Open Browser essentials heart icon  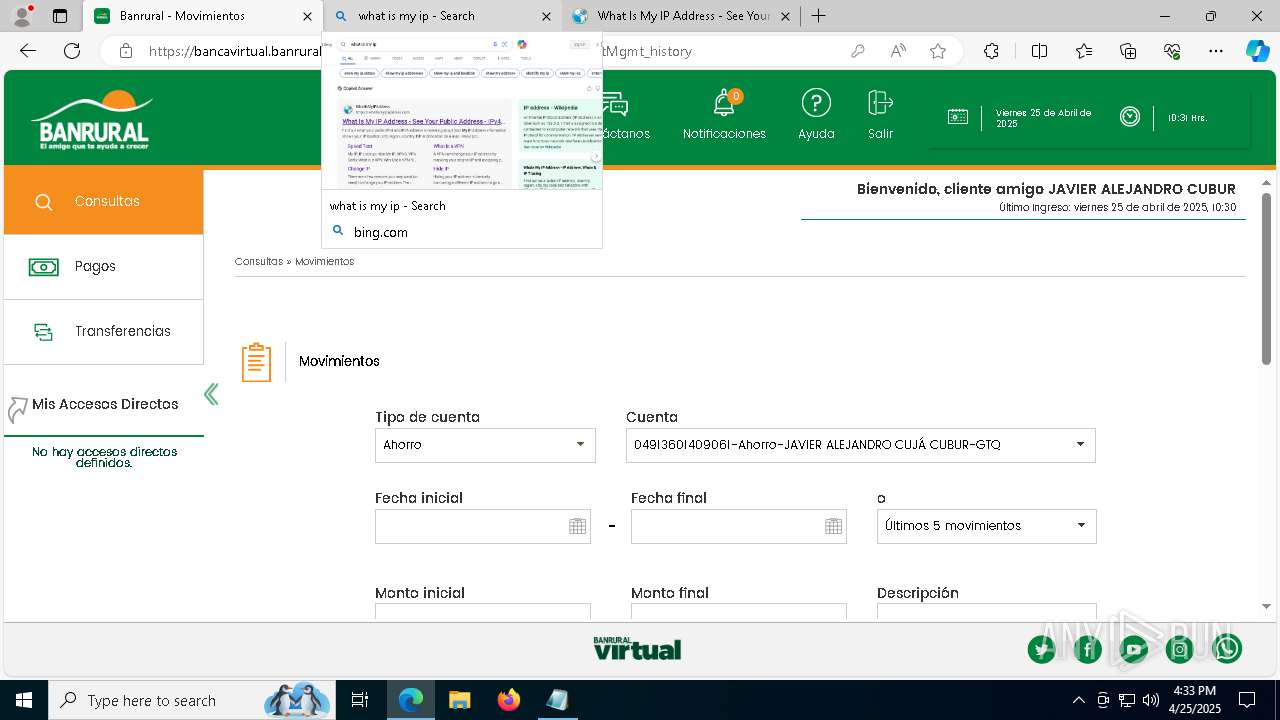coord(1172,51)
